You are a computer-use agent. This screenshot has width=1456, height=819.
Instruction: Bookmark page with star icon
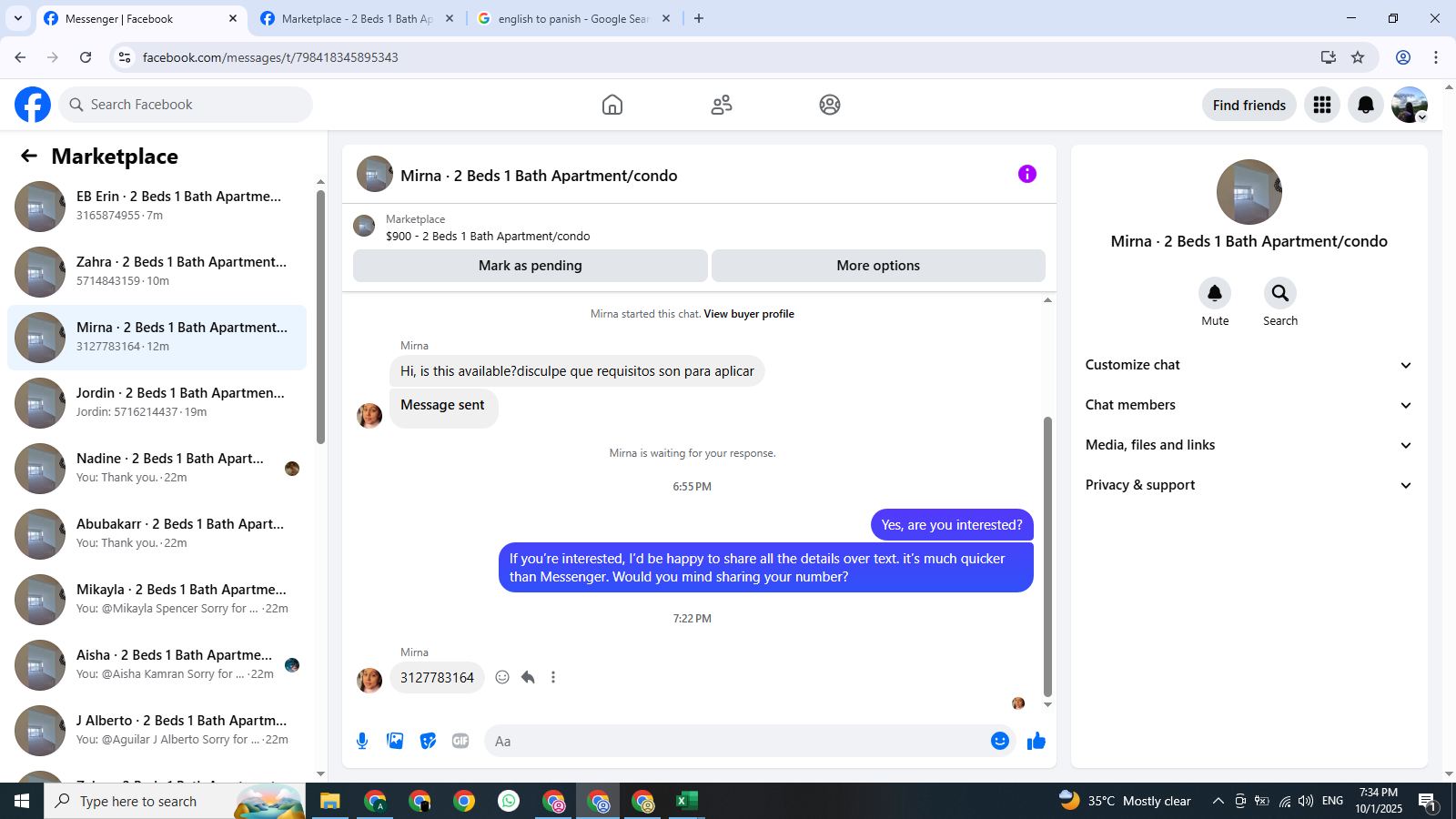(1358, 57)
